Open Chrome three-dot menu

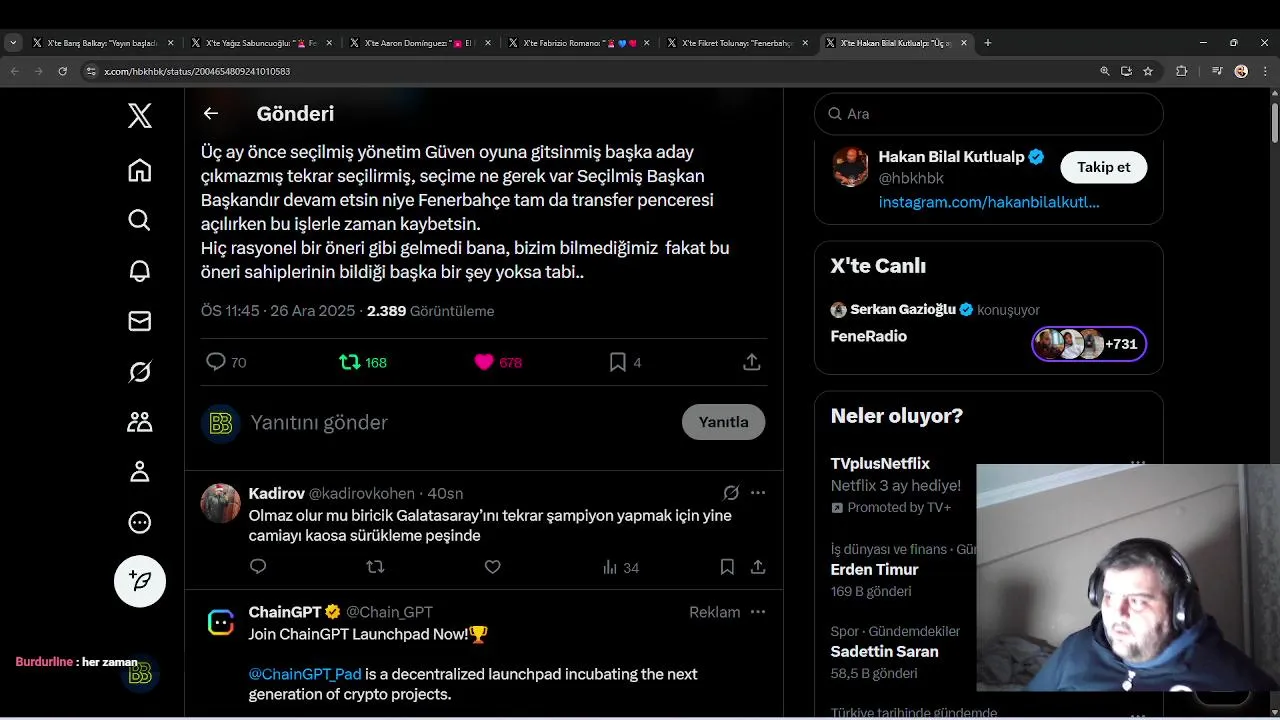(x=1266, y=71)
